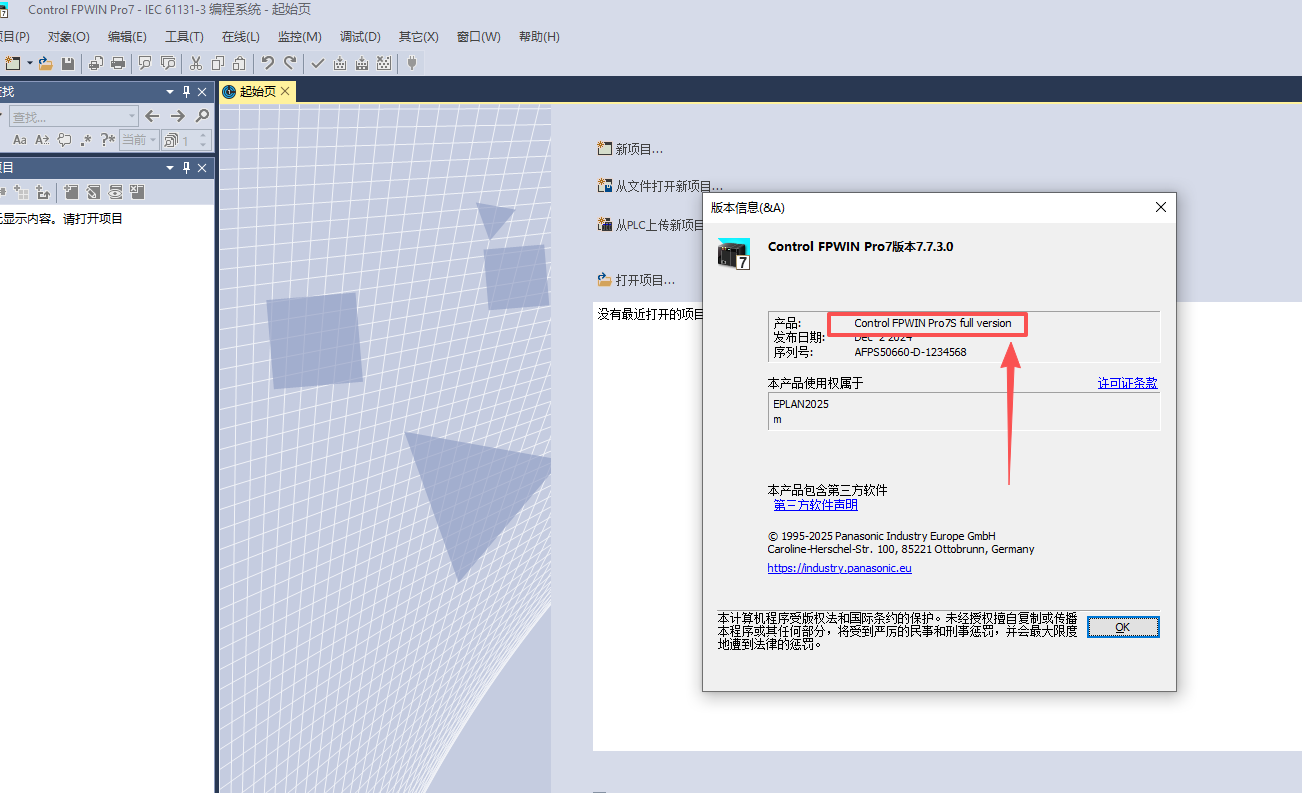Click the online mode plug icon
1302x793 pixels.
point(411,64)
